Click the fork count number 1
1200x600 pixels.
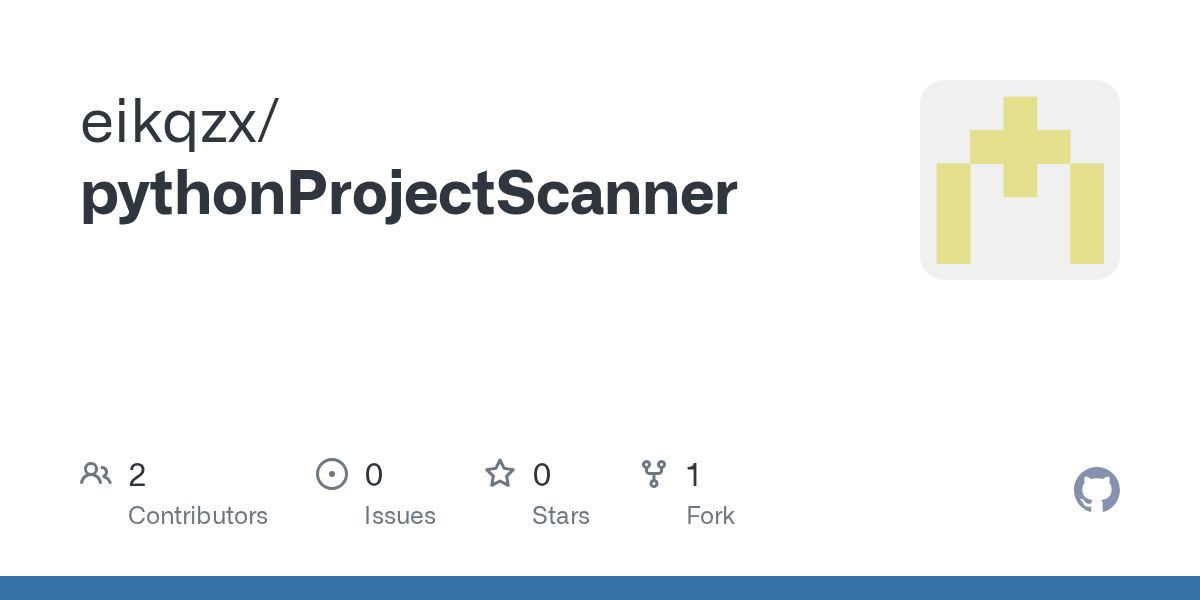coord(693,475)
